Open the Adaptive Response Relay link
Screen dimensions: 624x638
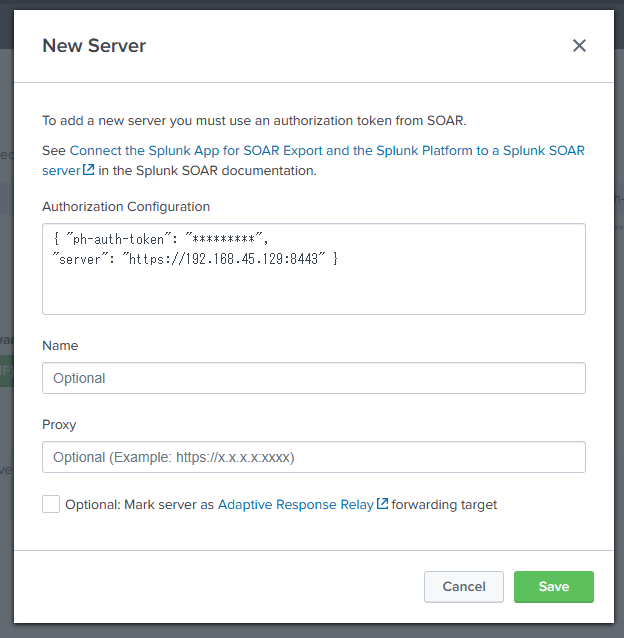(x=296, y=505)
